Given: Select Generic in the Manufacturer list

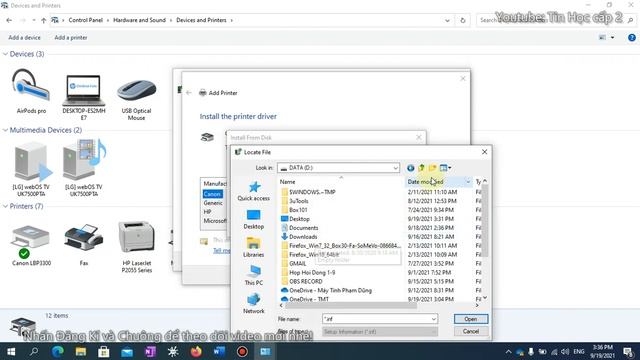Looking at the screenshot, I should 213,203.
